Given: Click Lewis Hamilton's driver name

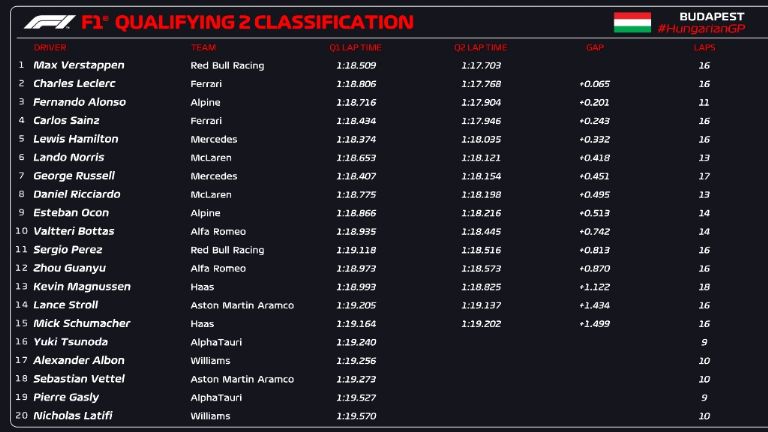Looking at the screenshot, I should [75, 139].
